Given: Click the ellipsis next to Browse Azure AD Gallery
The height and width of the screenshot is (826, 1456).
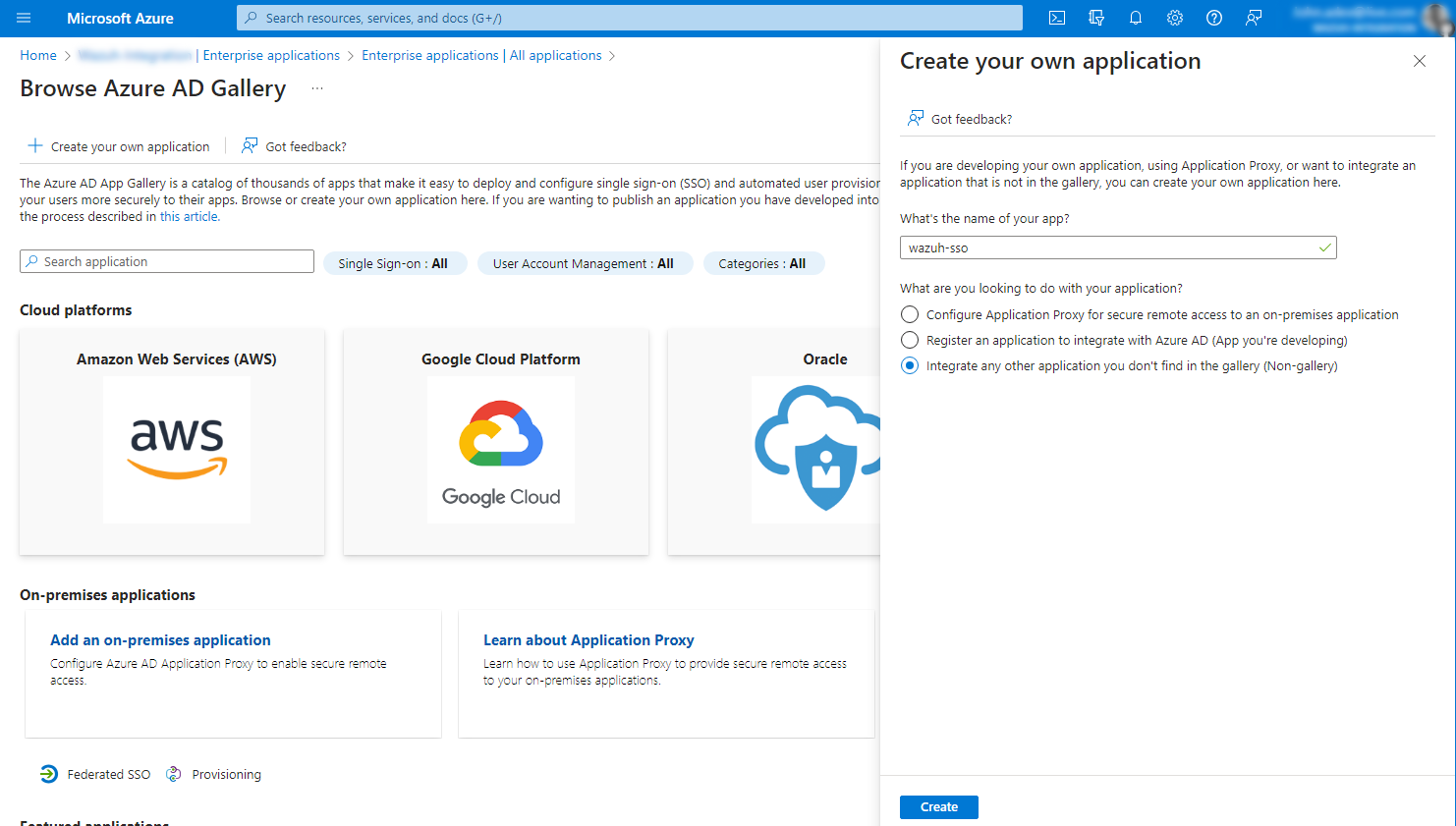Looking at the screenshot, I should [317, 88].
